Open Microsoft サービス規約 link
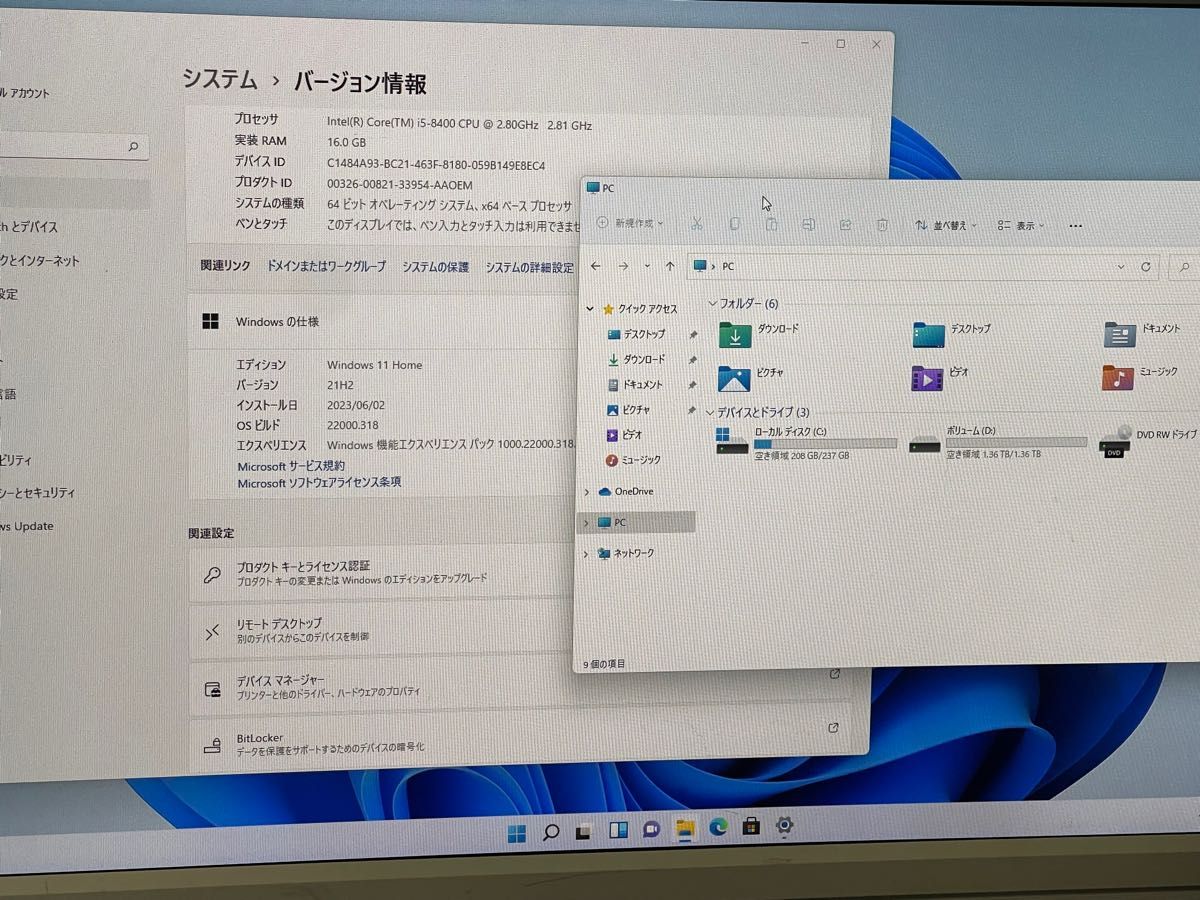 pyautogui.click(x=291, y=467)
